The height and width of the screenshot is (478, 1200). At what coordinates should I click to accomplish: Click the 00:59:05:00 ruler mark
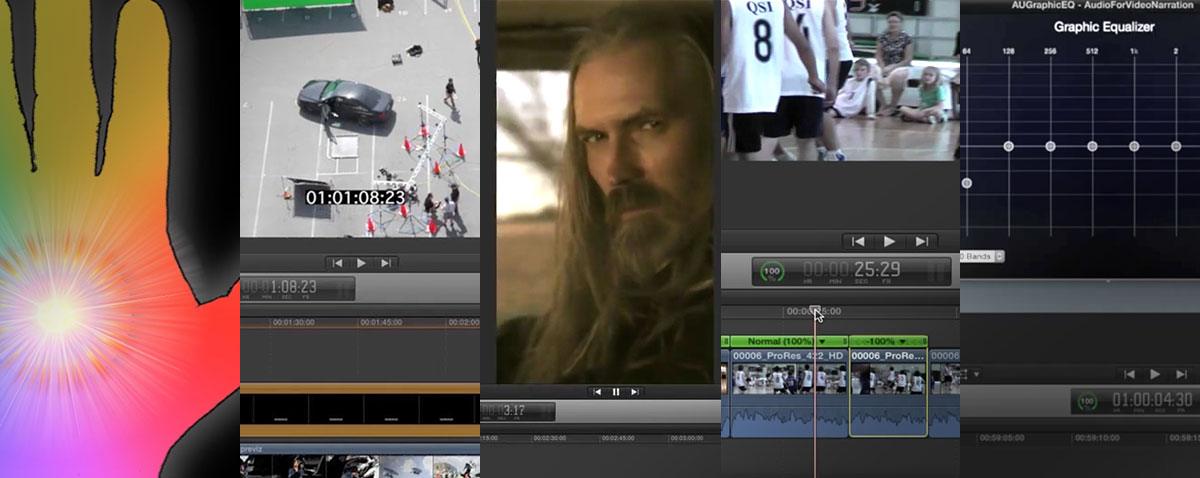click(x=1002, y=438)
